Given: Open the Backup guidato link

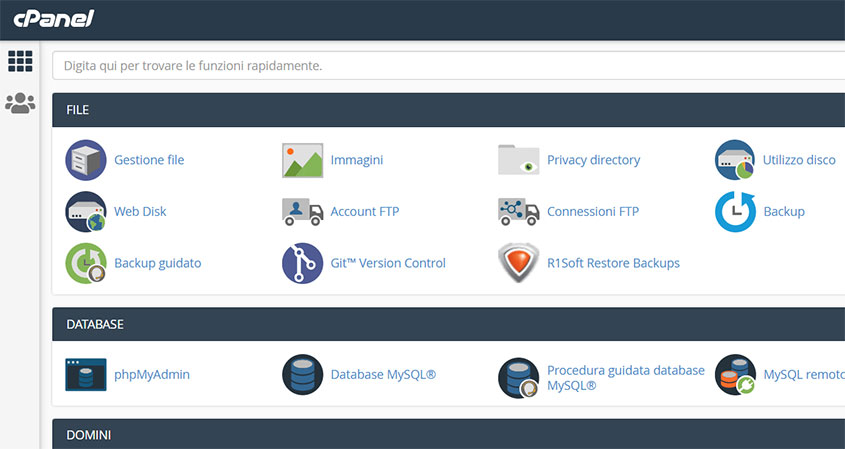Looking at the screenshot, I should (158, 264).
